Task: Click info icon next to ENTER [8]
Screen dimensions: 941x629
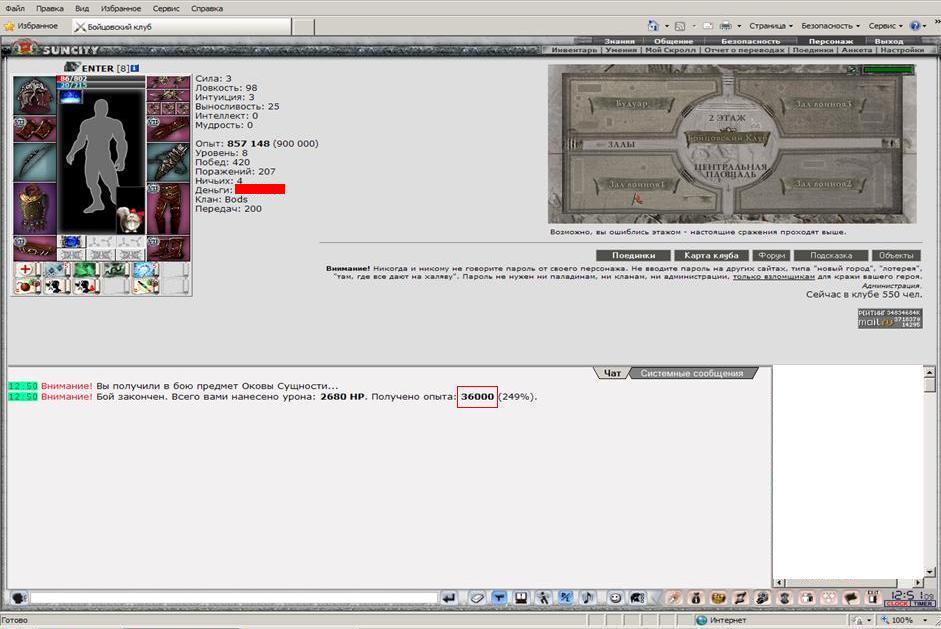Action: pyautogui.click(x=135, y=68)
